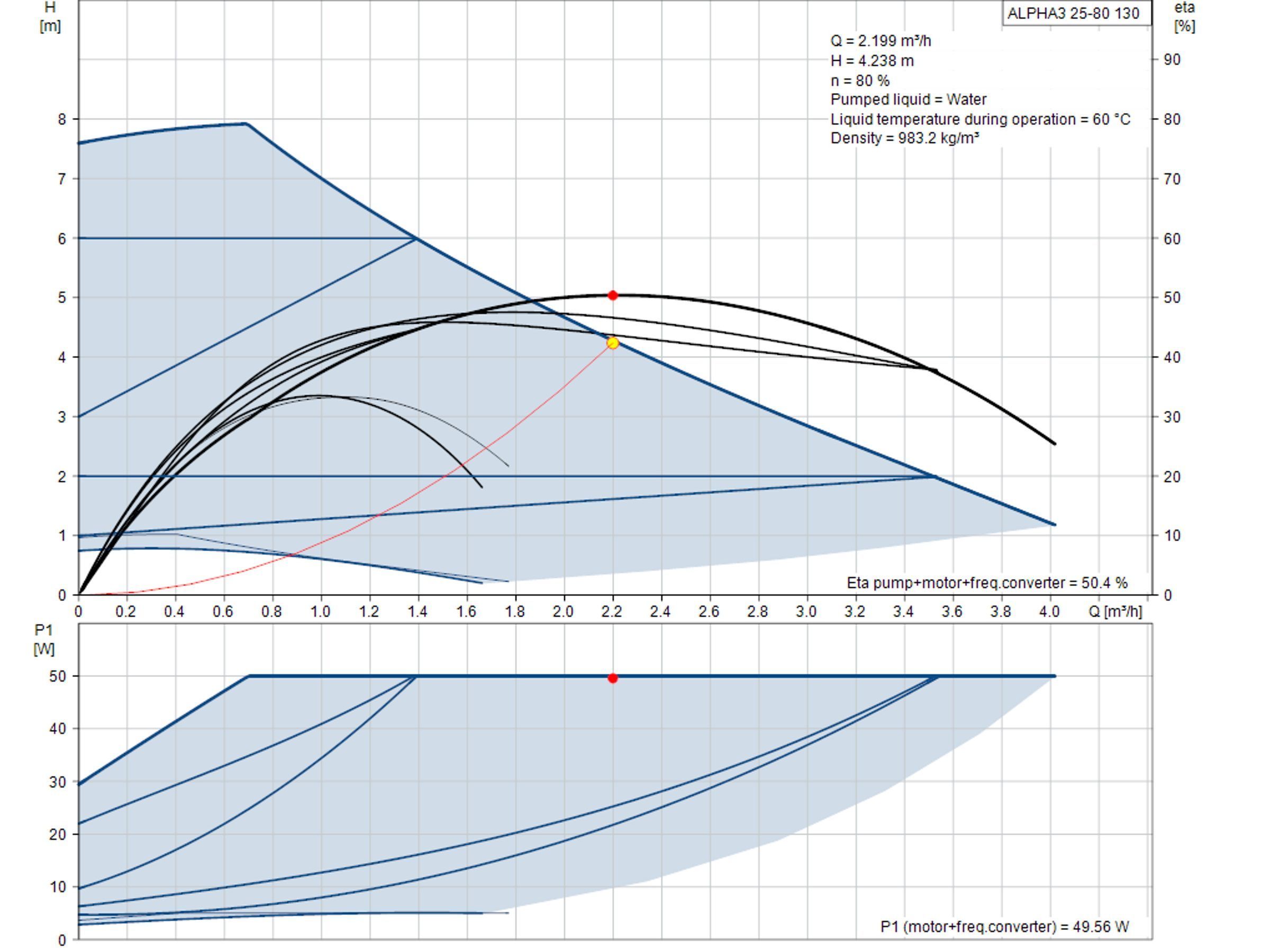
Task: Select the n = 80 % readout
Action: click(x=859, y=80)
